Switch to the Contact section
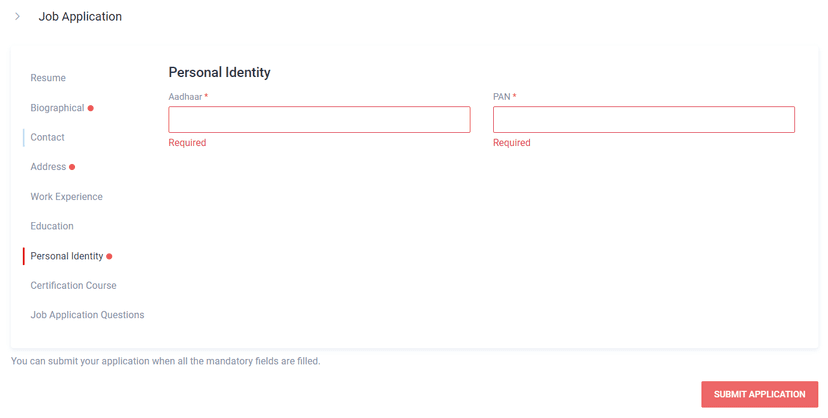The width and height of the screenshot is (828, 418). (x=47, y=137)
